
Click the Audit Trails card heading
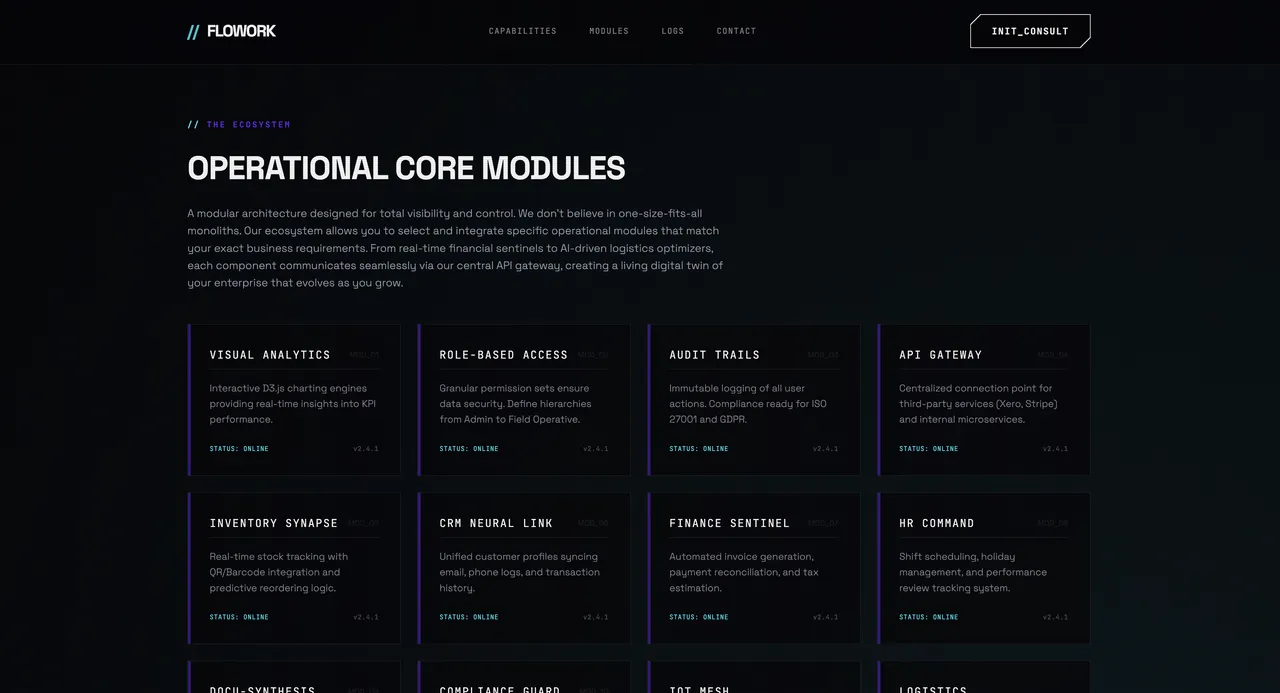coord(714,355)
